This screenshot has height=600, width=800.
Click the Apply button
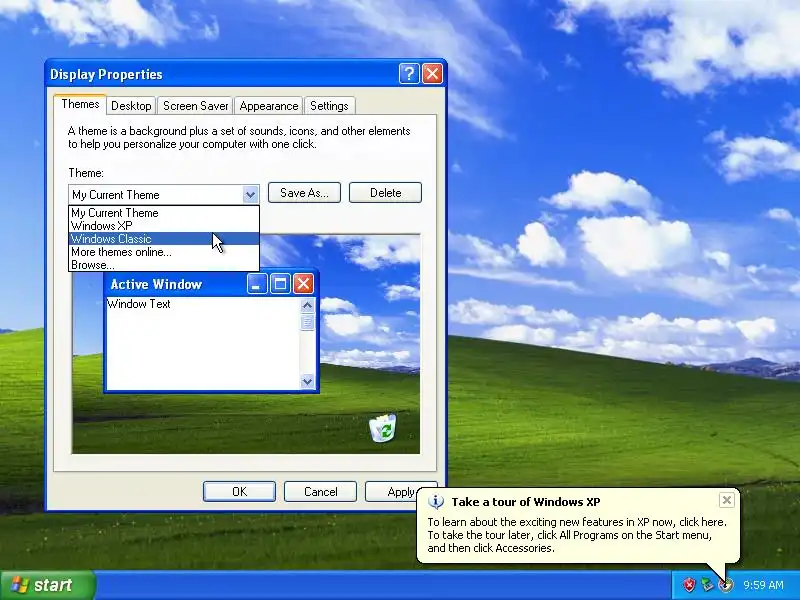click(x=391, y=491)
